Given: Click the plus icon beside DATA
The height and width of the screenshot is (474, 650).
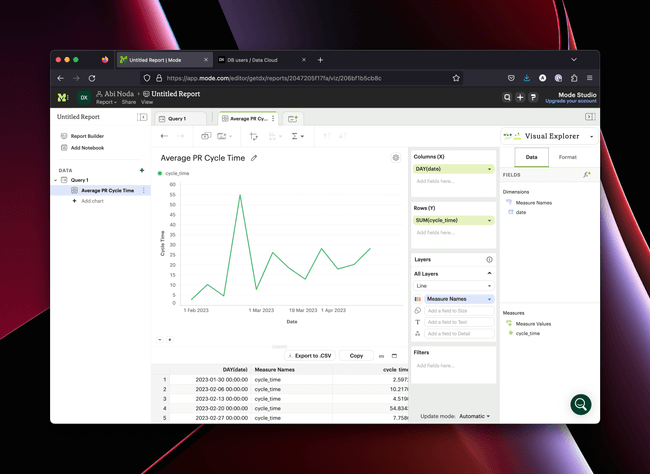Looking at the screenshot, I should (144, 170).
